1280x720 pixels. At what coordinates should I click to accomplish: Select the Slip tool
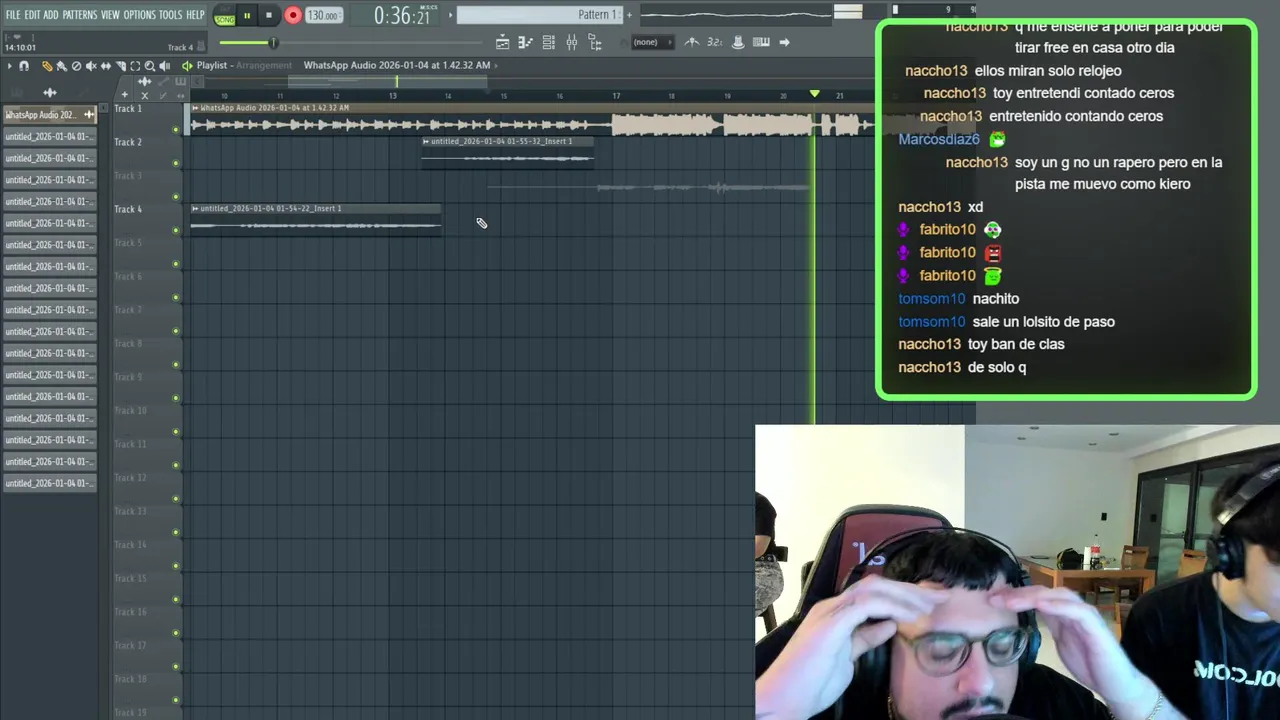[106, 66]
